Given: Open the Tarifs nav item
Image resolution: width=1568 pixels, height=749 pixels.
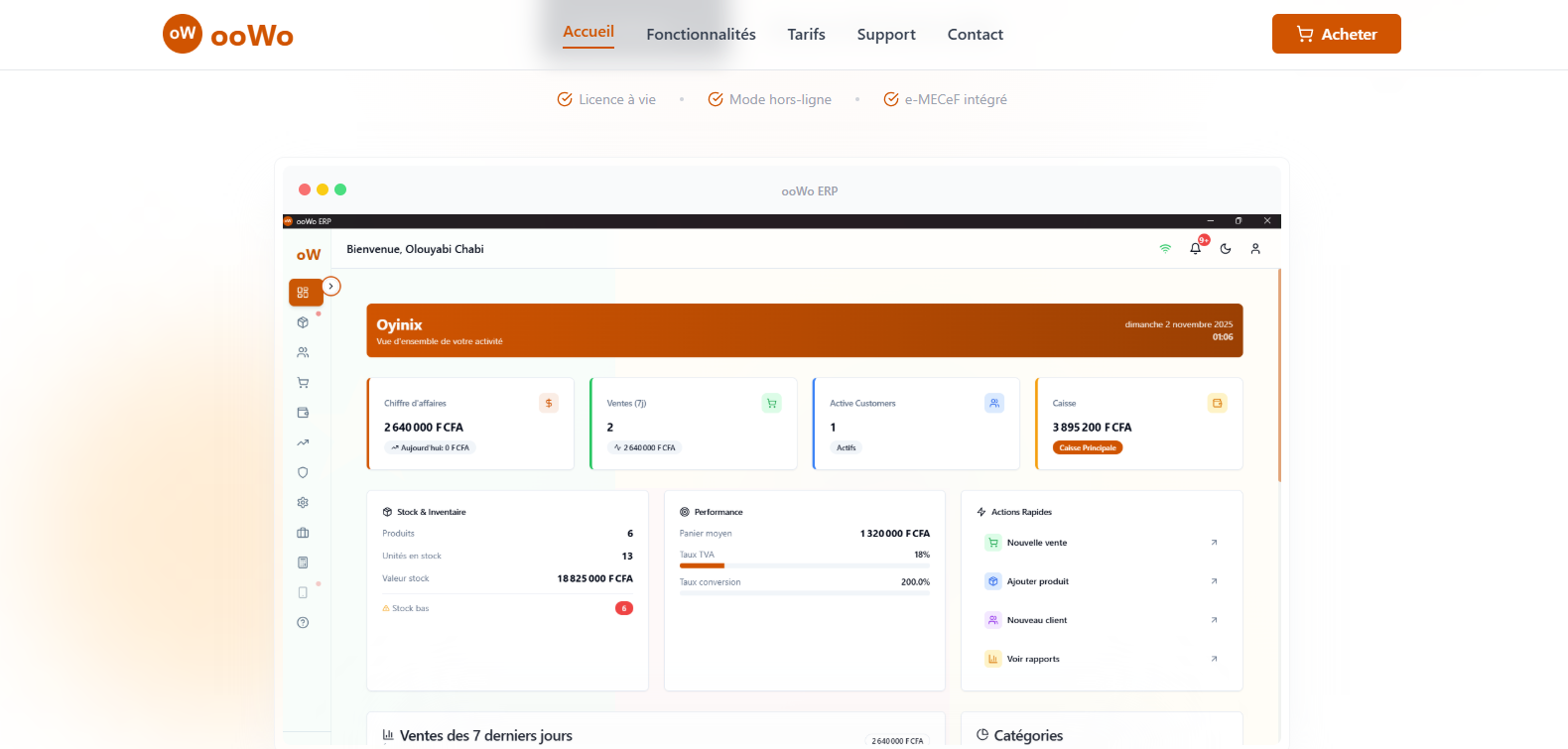Looking at the screenshot, I should pyautogui.click(x=806, y=35).
